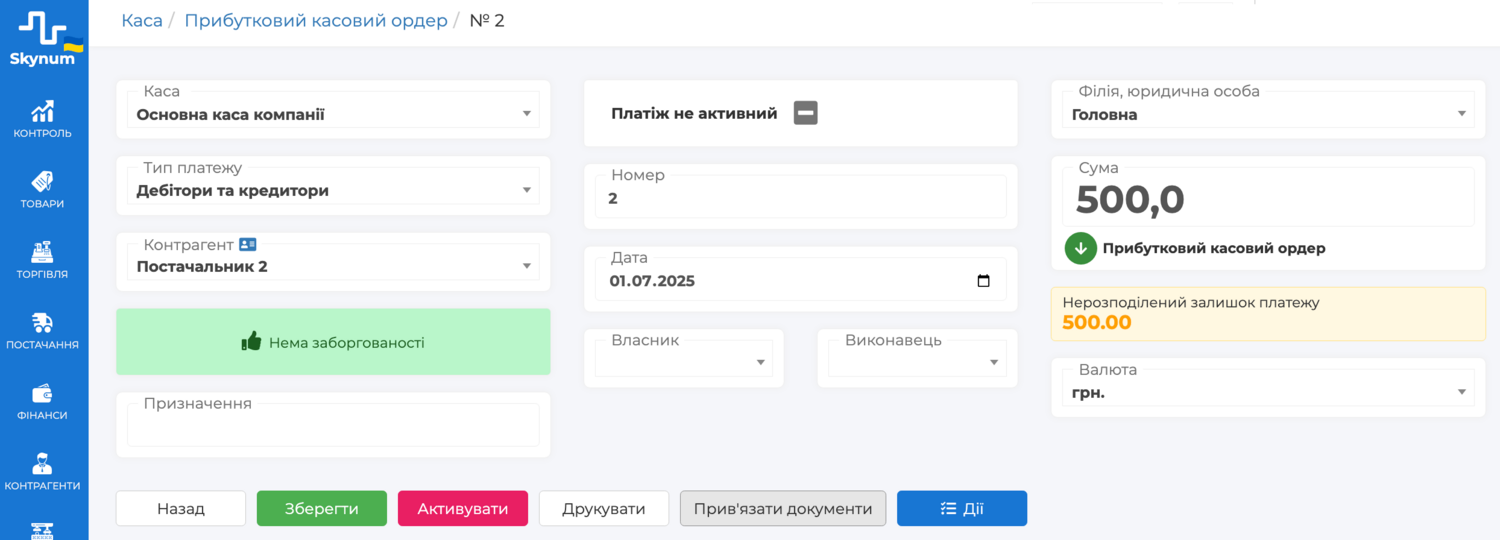Open the Контроль section icon in sidebar

point(43,111)
